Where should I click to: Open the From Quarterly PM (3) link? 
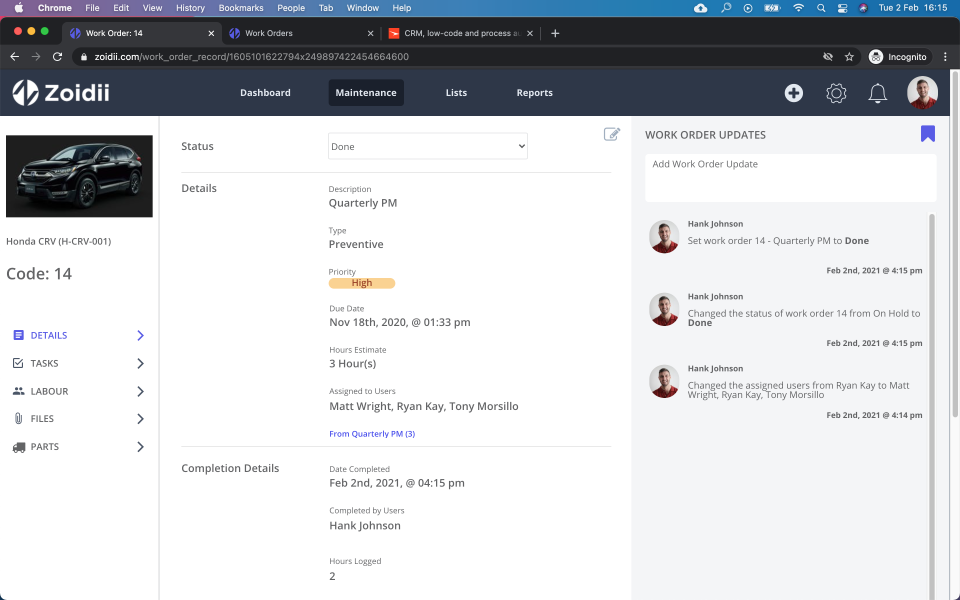pyautogui.click(x=371, y=433)
